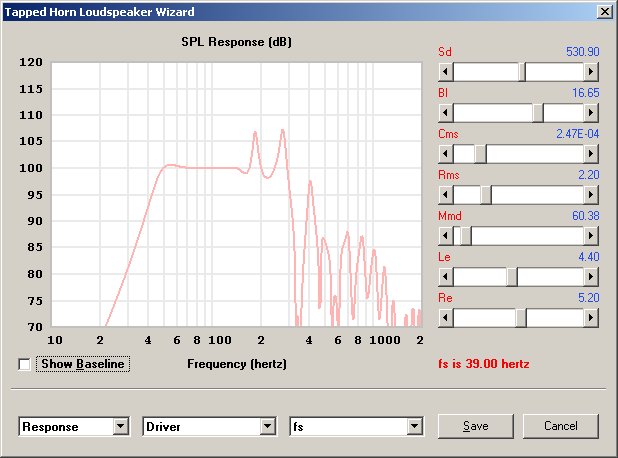Viewport: 618px width, 458px height.
Task: Click the right arrow of the Cms slider
Action: [x=591, y=154]
